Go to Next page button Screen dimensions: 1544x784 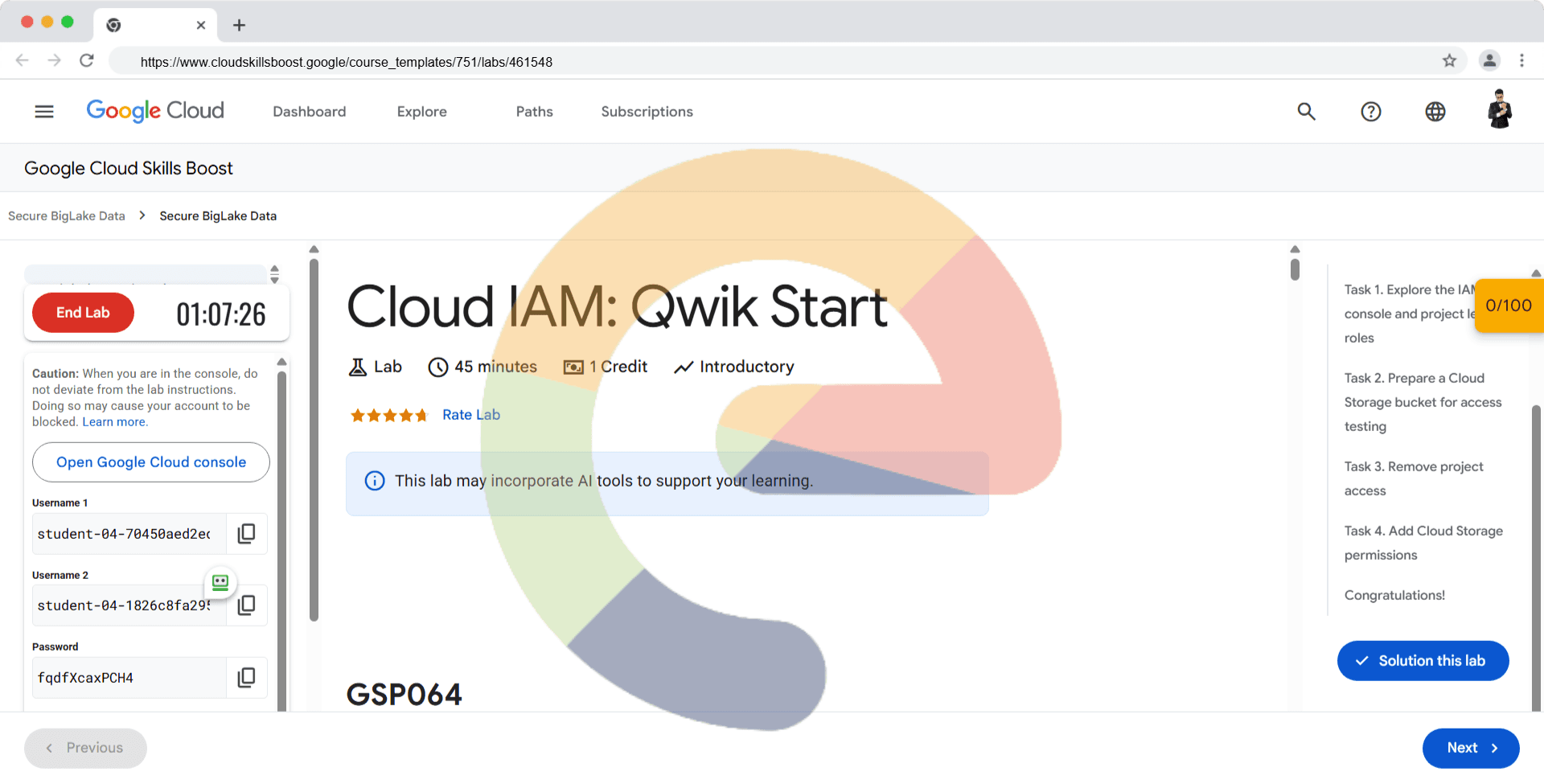(x=1470, y=748)
